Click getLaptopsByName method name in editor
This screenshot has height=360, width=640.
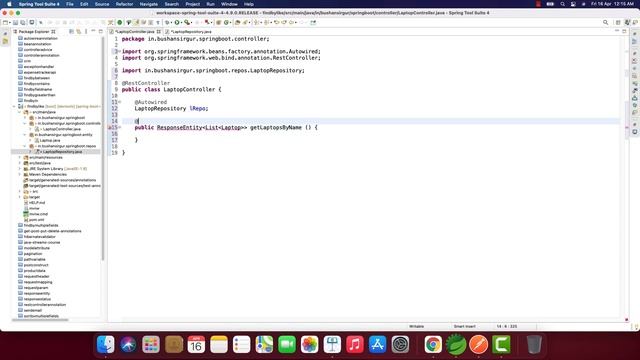click(x=276, y=127)
